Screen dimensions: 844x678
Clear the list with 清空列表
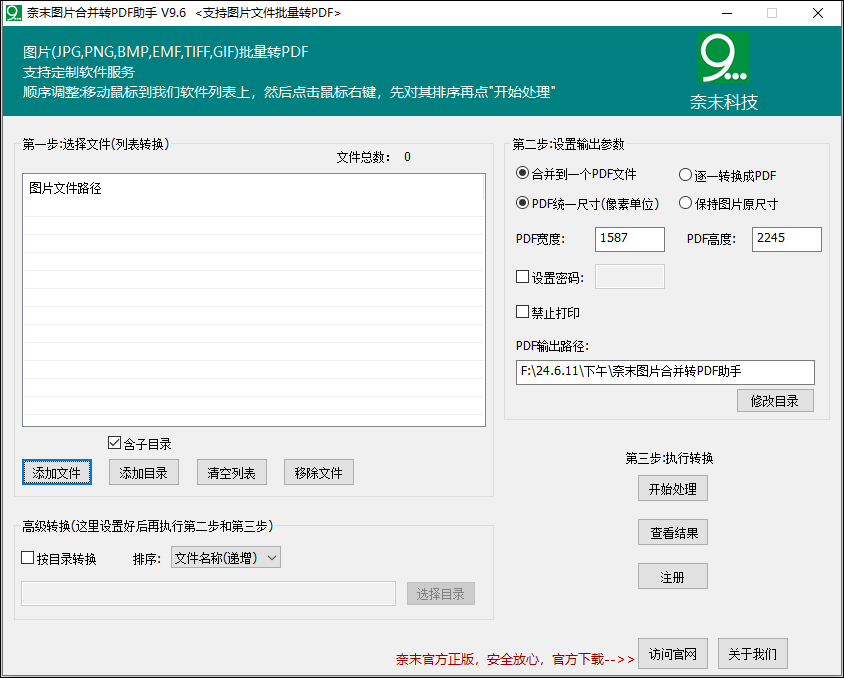click(x=231, y=473)
